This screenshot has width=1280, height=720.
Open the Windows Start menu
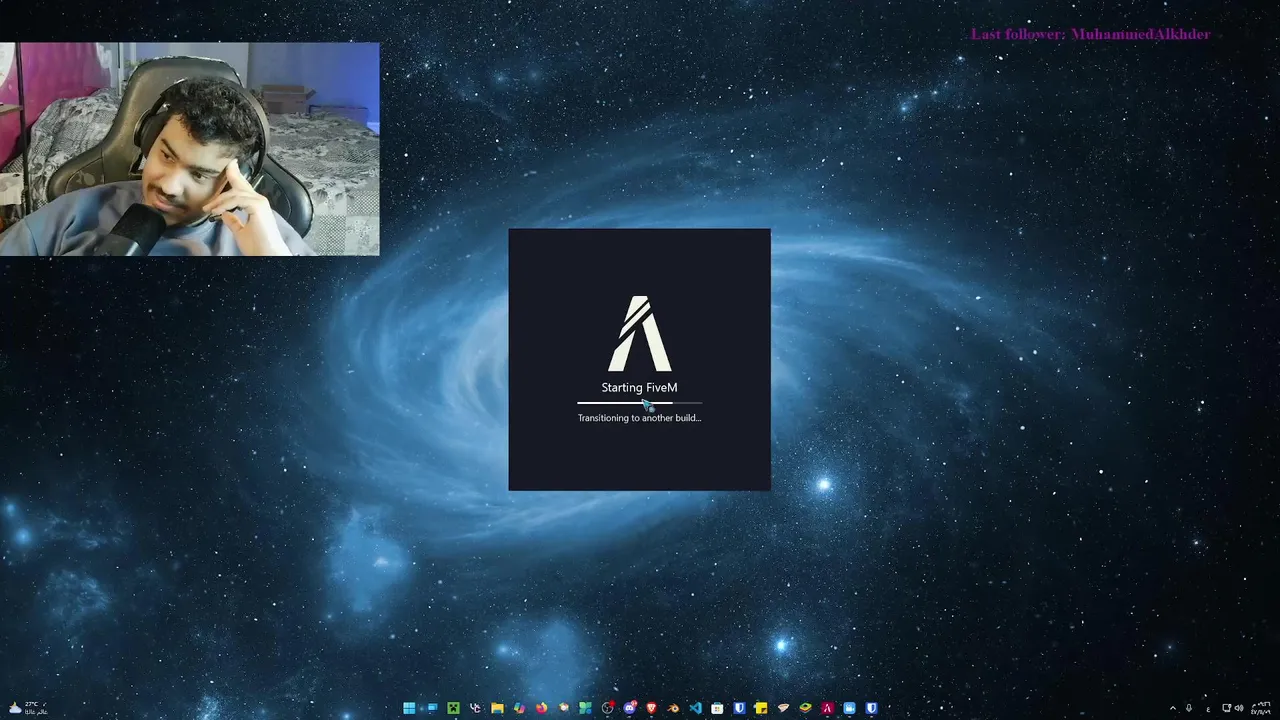pyautogui.click(x=409, y=708)
